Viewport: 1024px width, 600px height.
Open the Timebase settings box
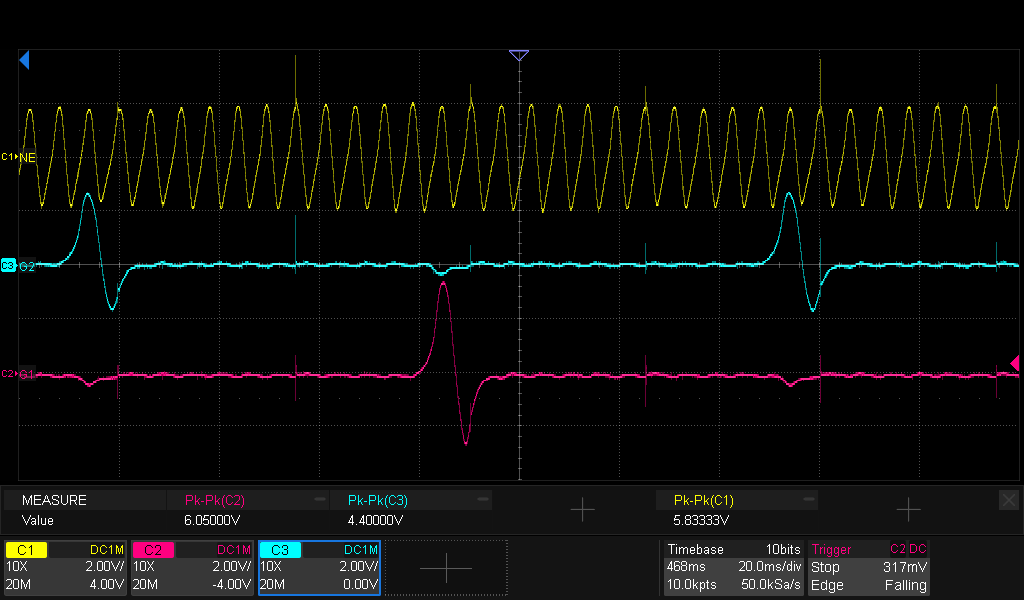point(733,567)
